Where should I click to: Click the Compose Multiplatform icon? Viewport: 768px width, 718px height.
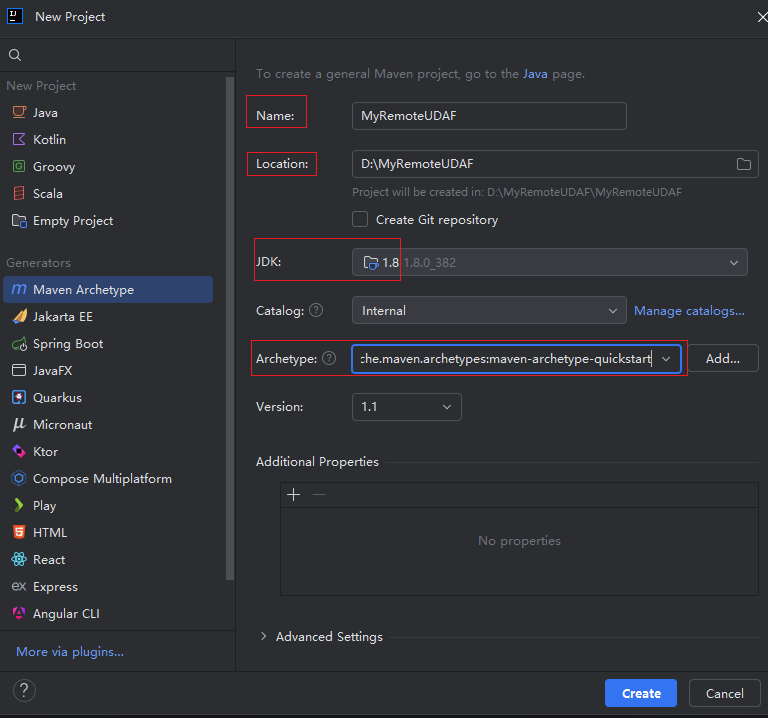click(19, 478)
